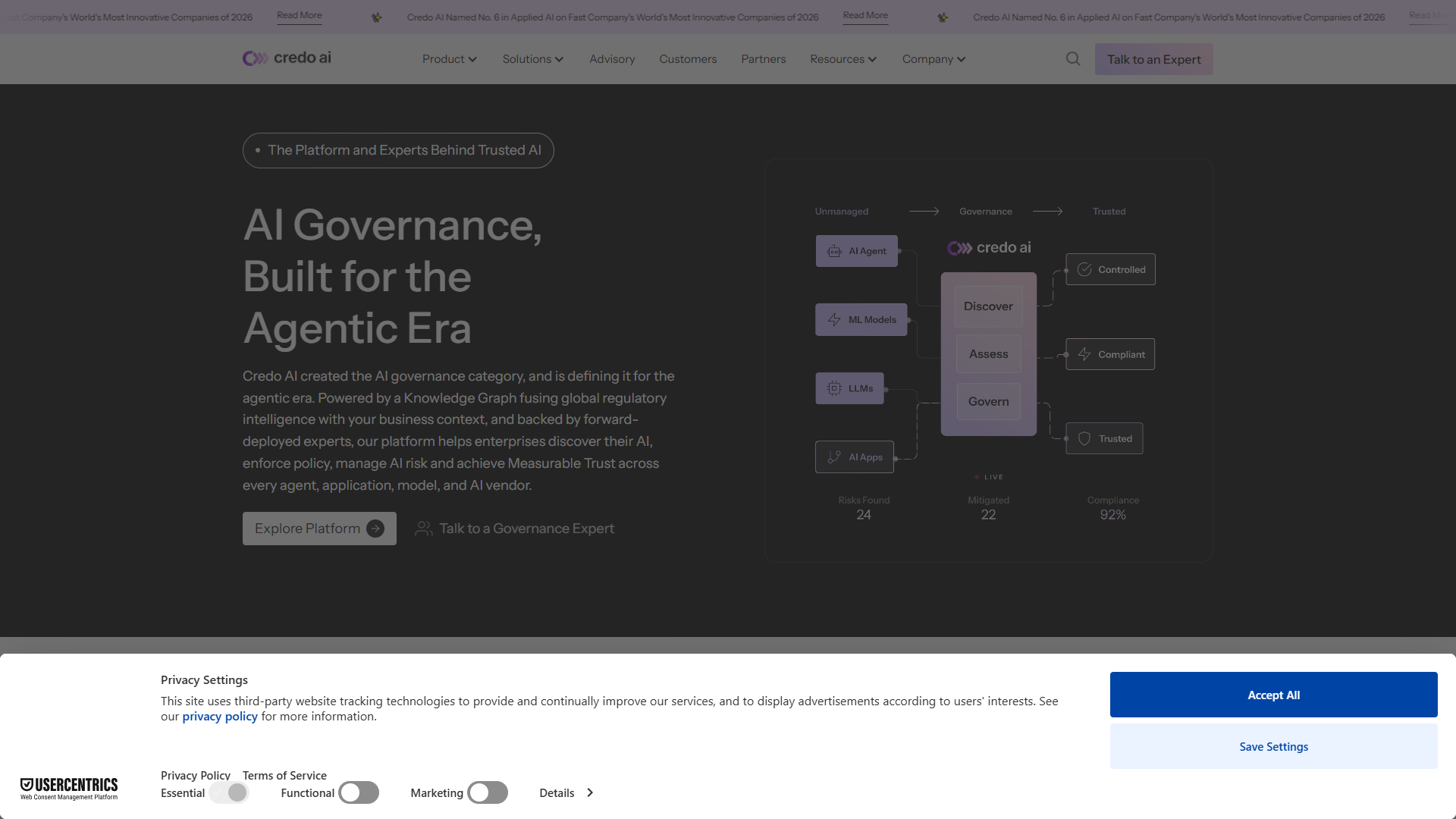Click the ML Models lightning icon
1456x819 pixels.
click(834, 320)
